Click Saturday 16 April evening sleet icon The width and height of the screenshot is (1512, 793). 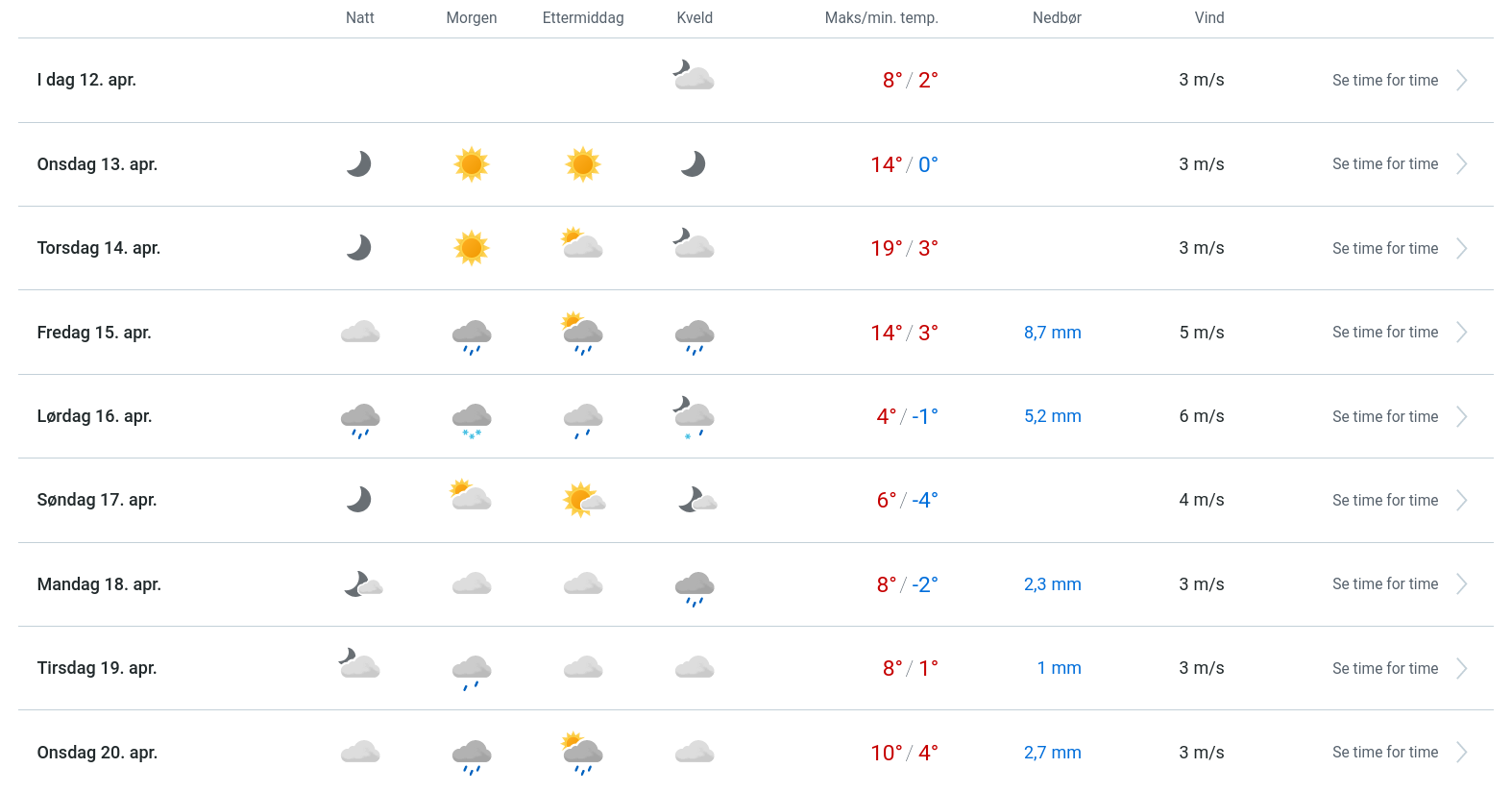pyautogui.click(x=694, y=416)
